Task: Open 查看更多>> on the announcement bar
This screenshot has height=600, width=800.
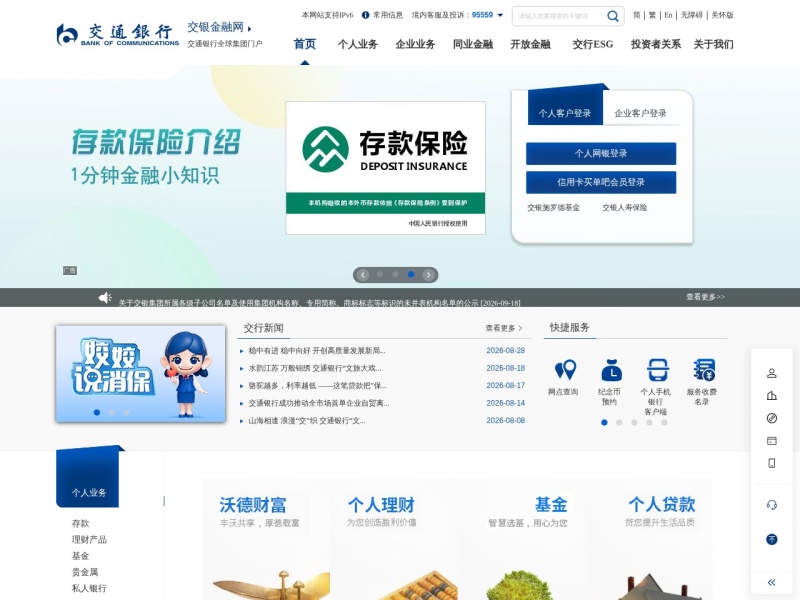Action: (705, 297)
